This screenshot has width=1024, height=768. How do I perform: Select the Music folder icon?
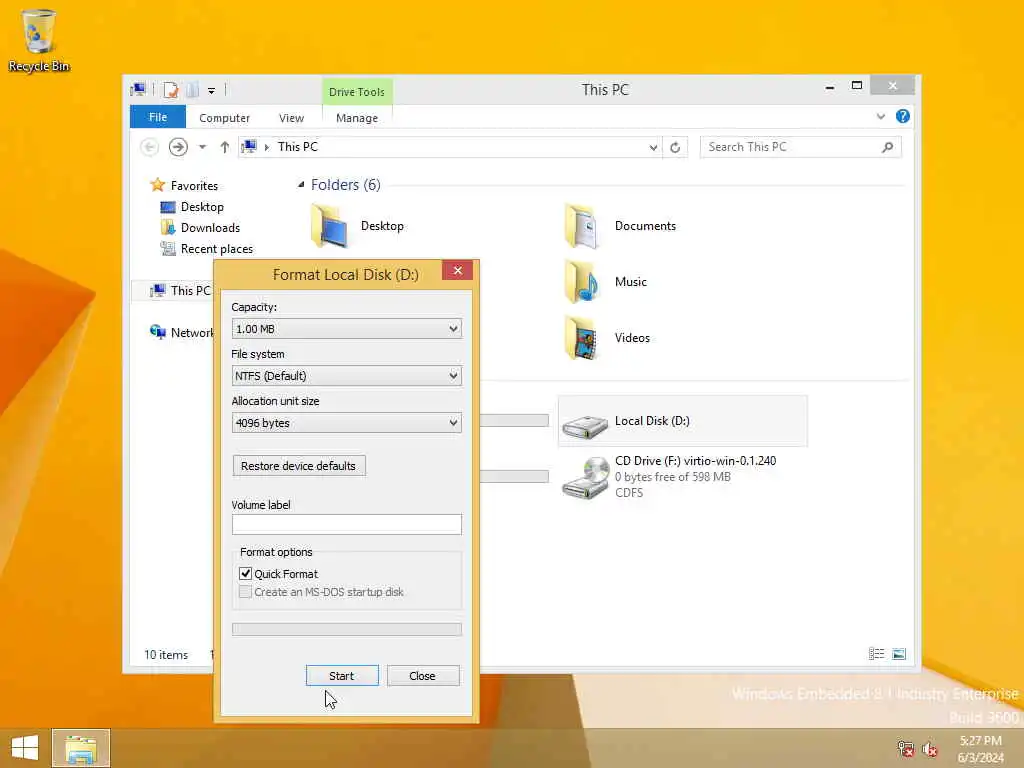pyautogui.click(x=581, y=282)
